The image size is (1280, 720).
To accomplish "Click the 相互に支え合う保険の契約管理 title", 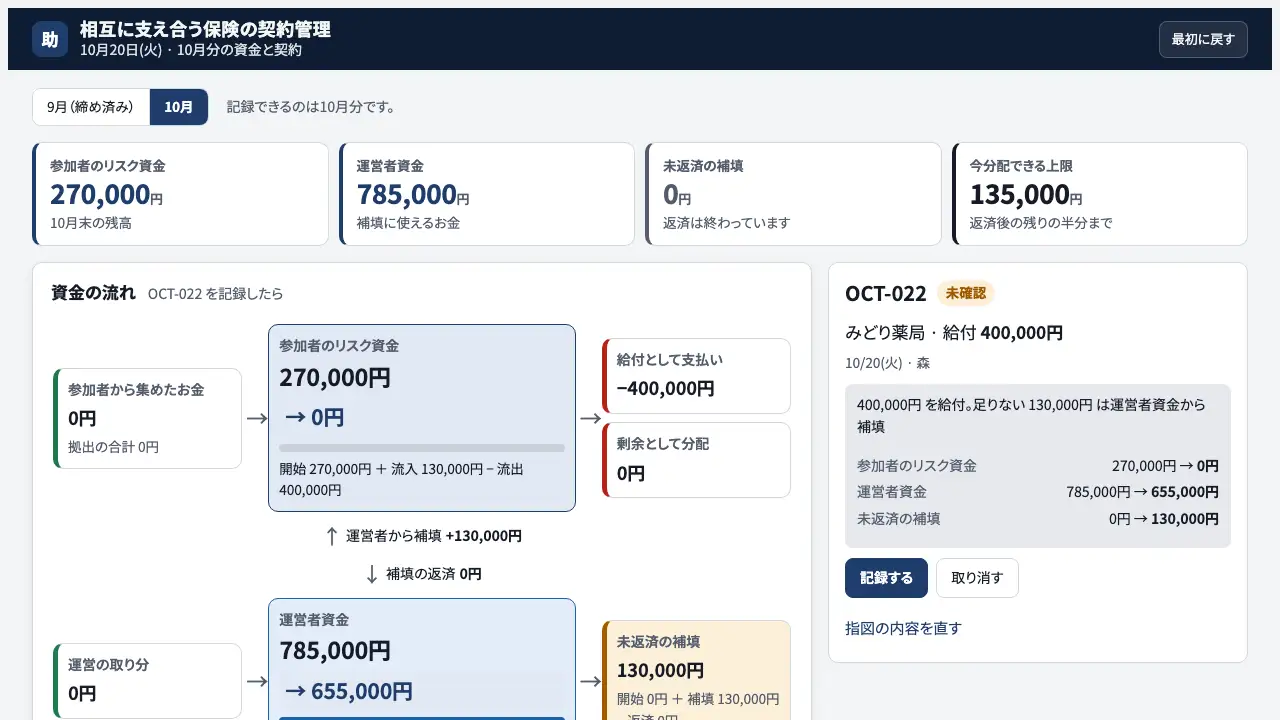I will point(205,29).
